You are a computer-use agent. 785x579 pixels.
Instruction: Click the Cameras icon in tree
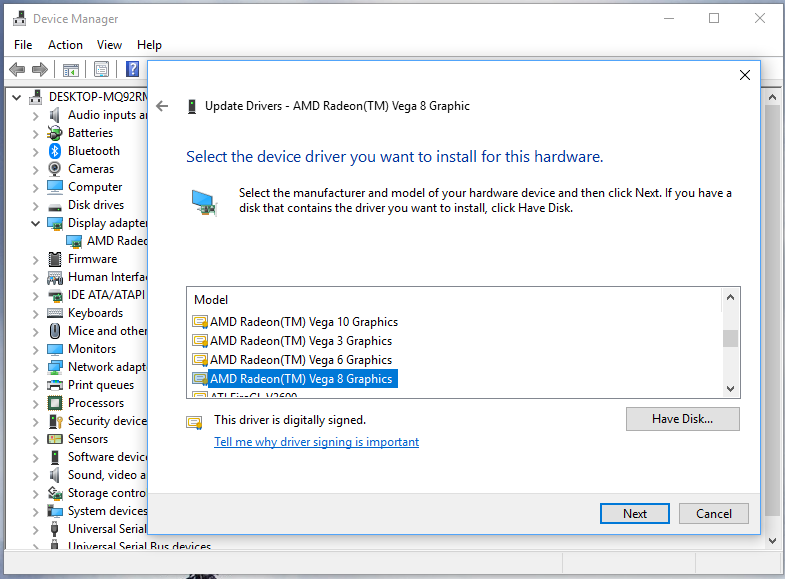point(55,169)
